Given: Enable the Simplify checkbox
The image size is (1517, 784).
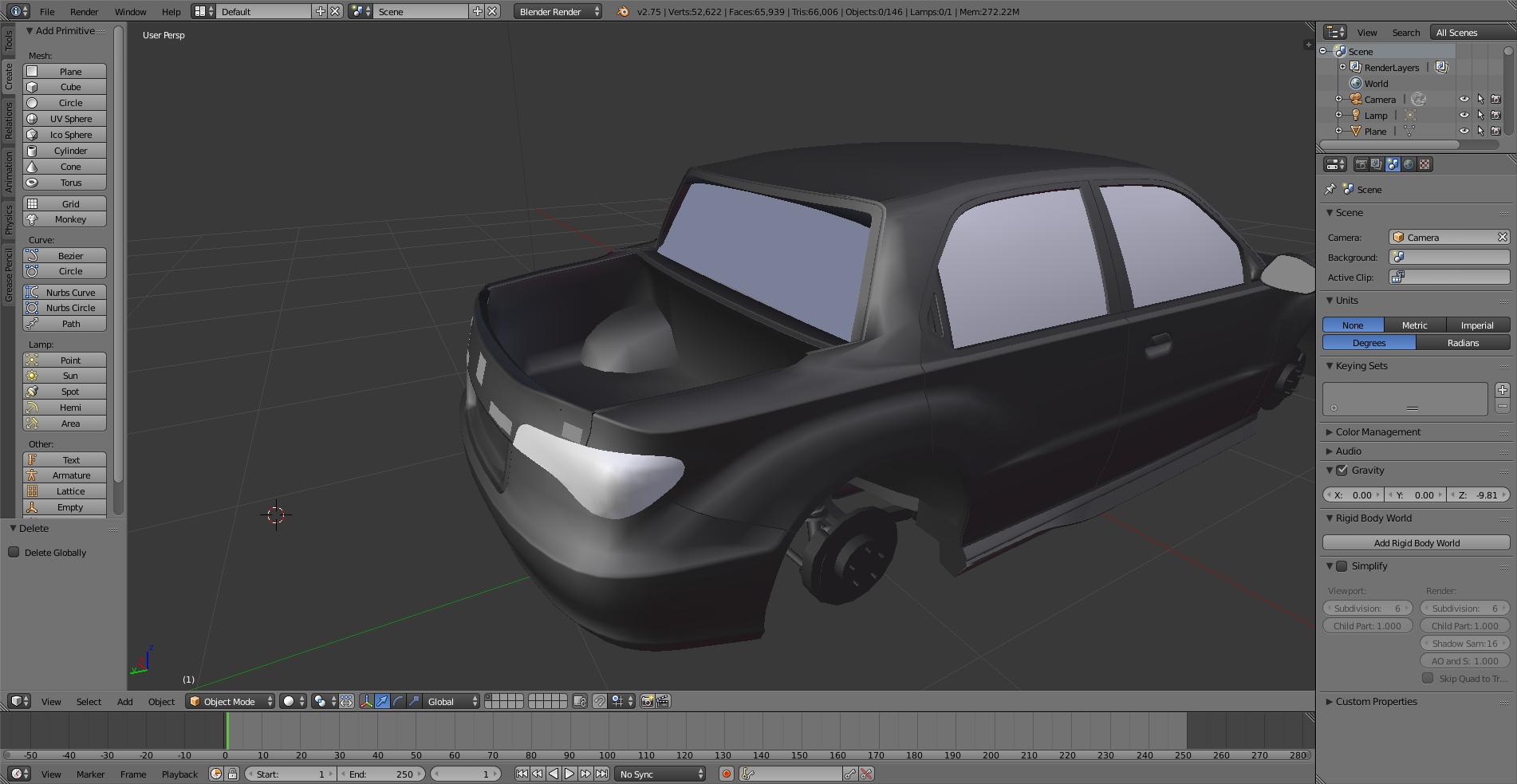Looking at the screenshot, I should point(1342,566).
